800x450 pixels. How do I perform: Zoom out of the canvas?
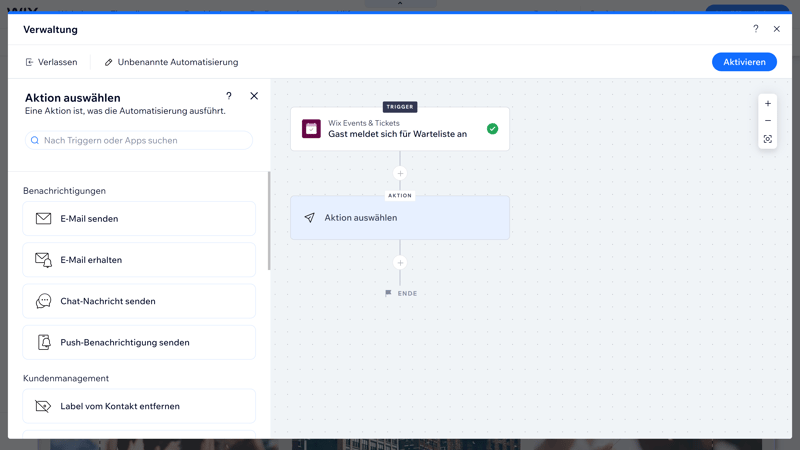coord(767,121)
